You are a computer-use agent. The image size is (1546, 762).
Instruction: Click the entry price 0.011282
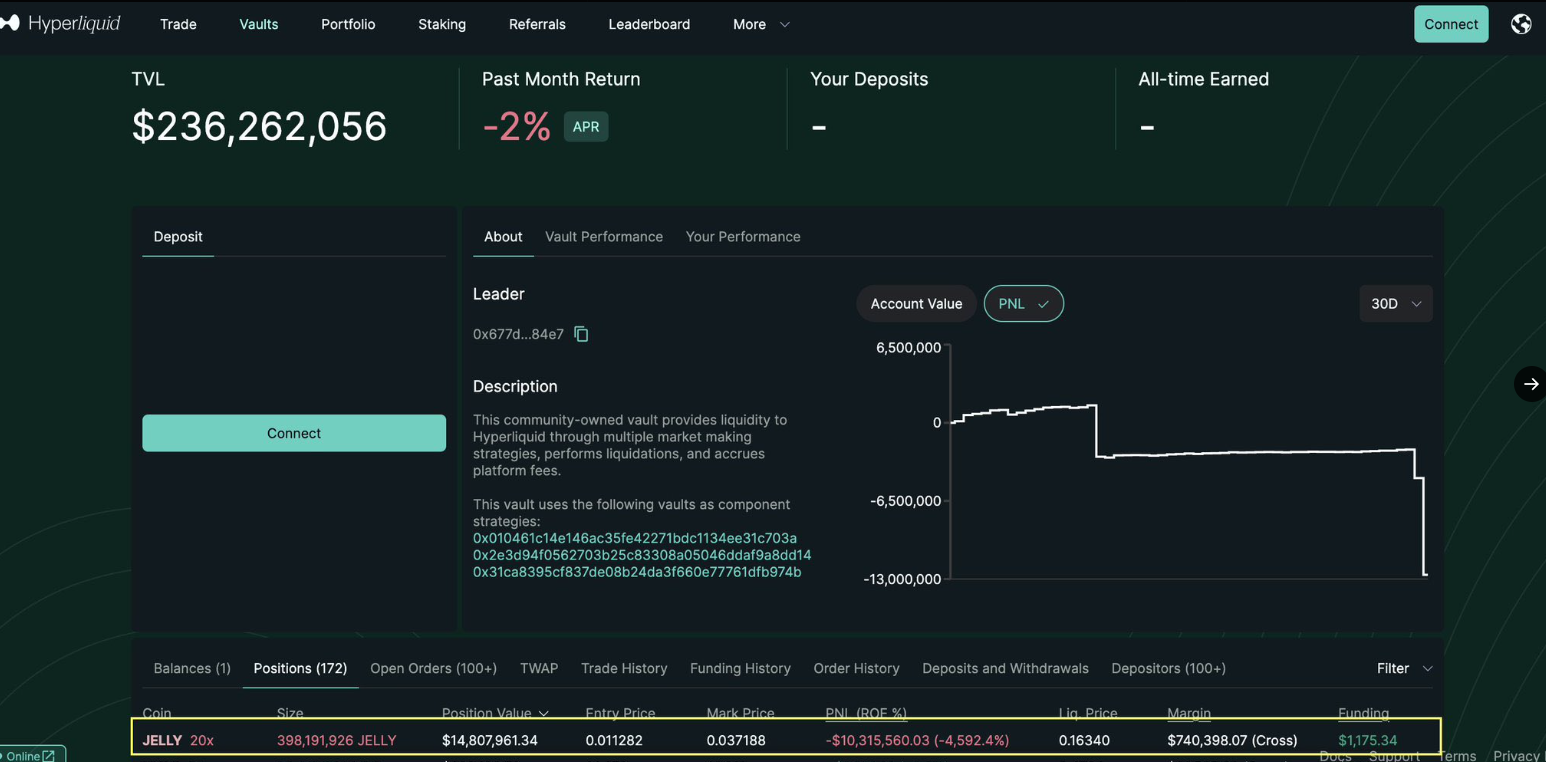[614, 740]
